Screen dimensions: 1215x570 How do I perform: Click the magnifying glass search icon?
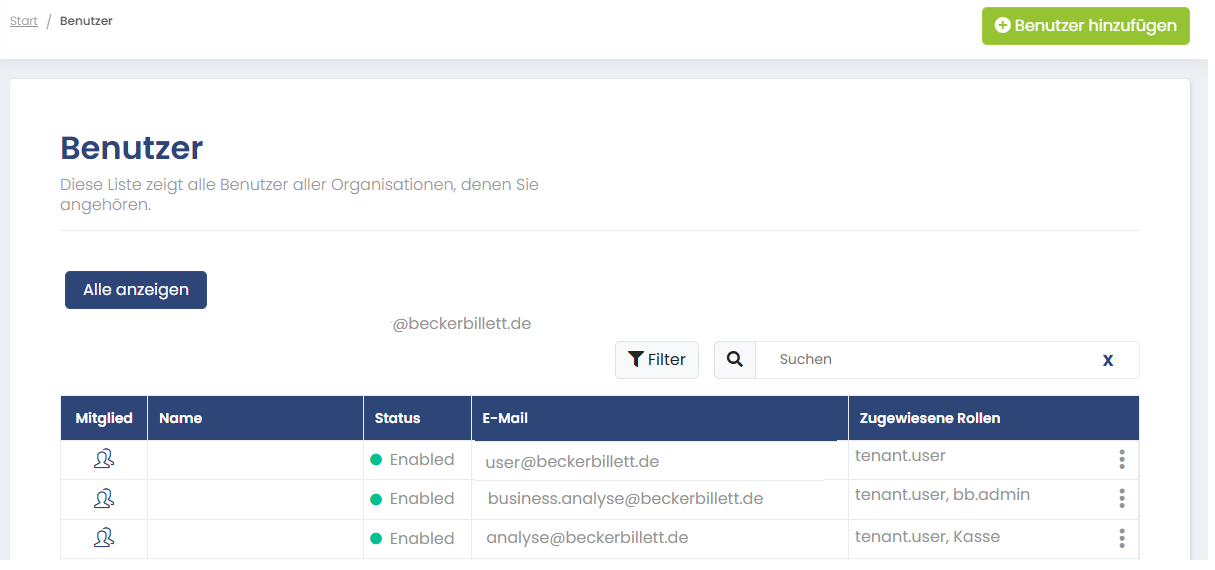tap(735, 360)
